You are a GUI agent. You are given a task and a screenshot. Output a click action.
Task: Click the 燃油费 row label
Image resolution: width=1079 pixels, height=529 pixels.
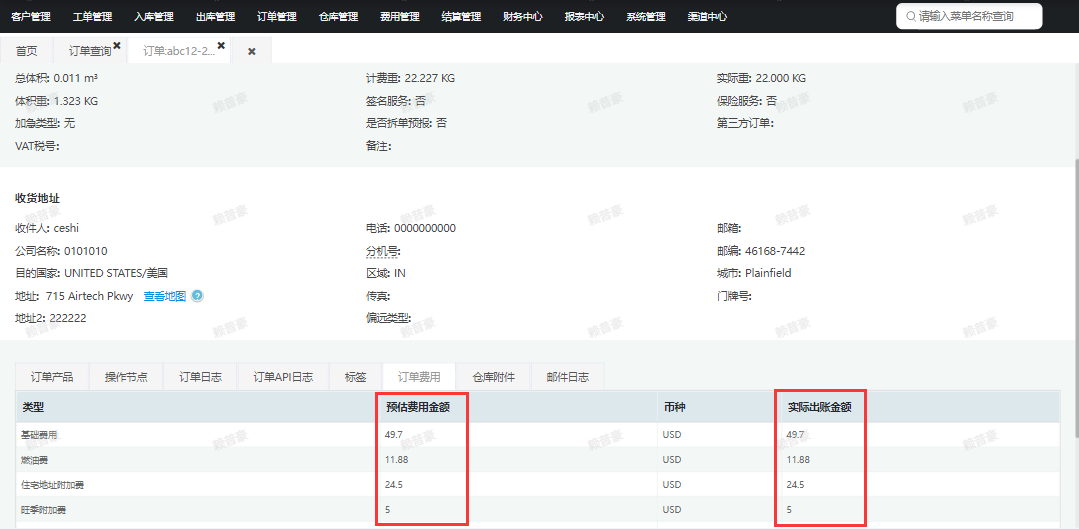[x=34, y=460]
